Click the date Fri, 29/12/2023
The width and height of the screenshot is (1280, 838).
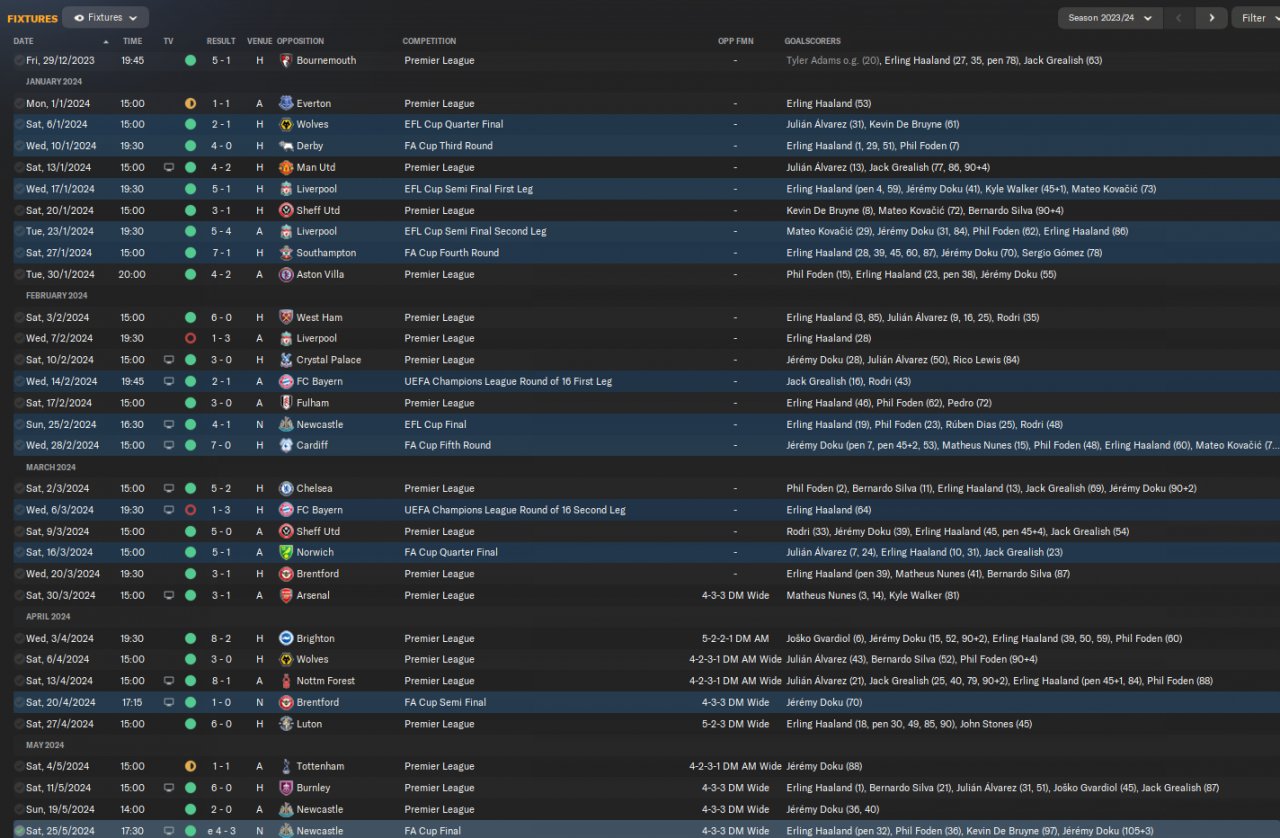60,61
